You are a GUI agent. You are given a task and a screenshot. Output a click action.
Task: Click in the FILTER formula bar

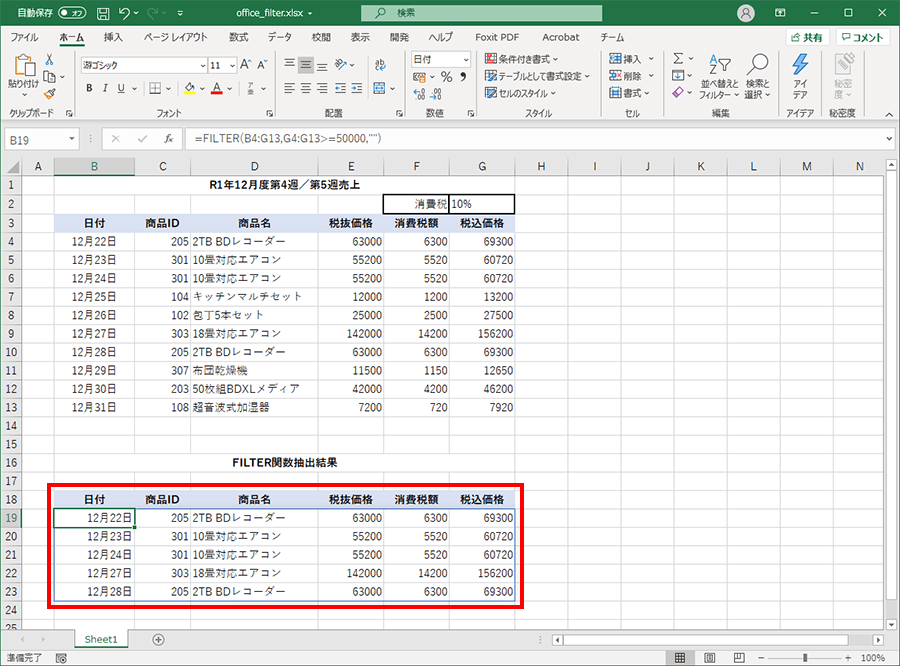pyautogui.click(x=534, y=139)
